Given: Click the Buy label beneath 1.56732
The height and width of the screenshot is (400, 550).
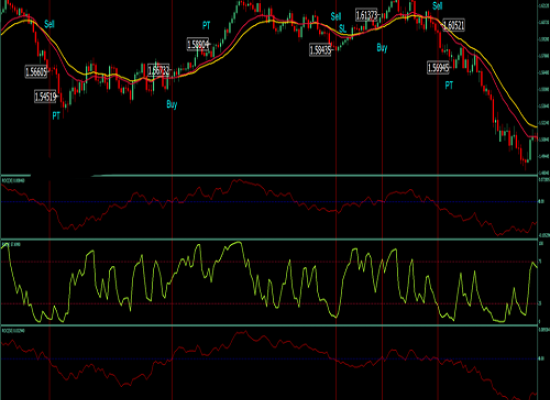Looking at the screenshot, I should coord(172,105).
